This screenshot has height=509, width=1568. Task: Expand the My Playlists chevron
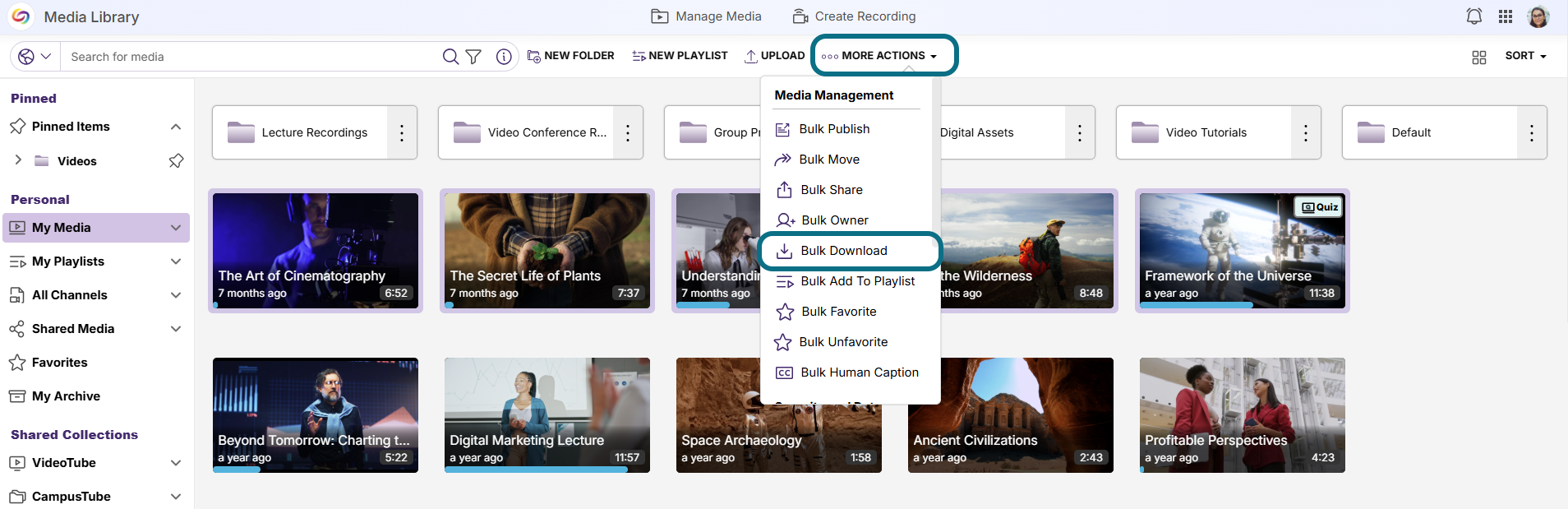point(176,261)
